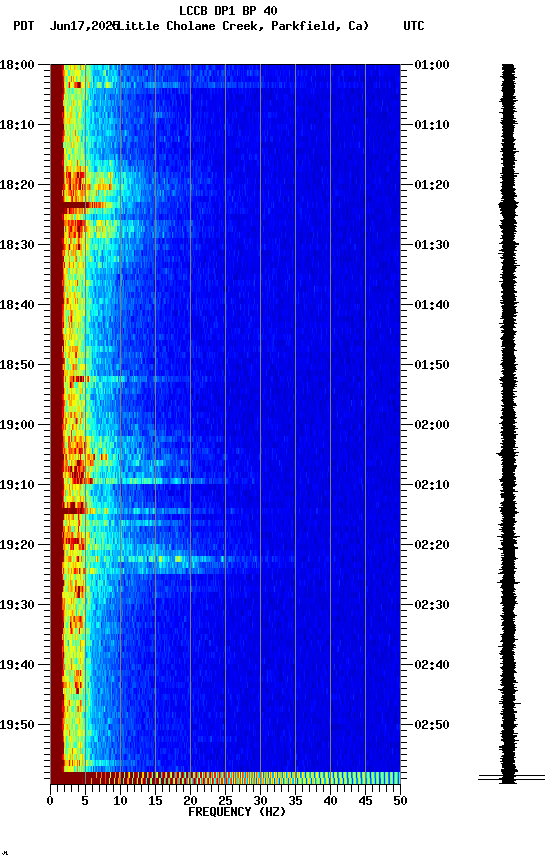Click the 5 Hz frequency axis label
This screenshot has height=864, width=552.
tap(85, 801)
